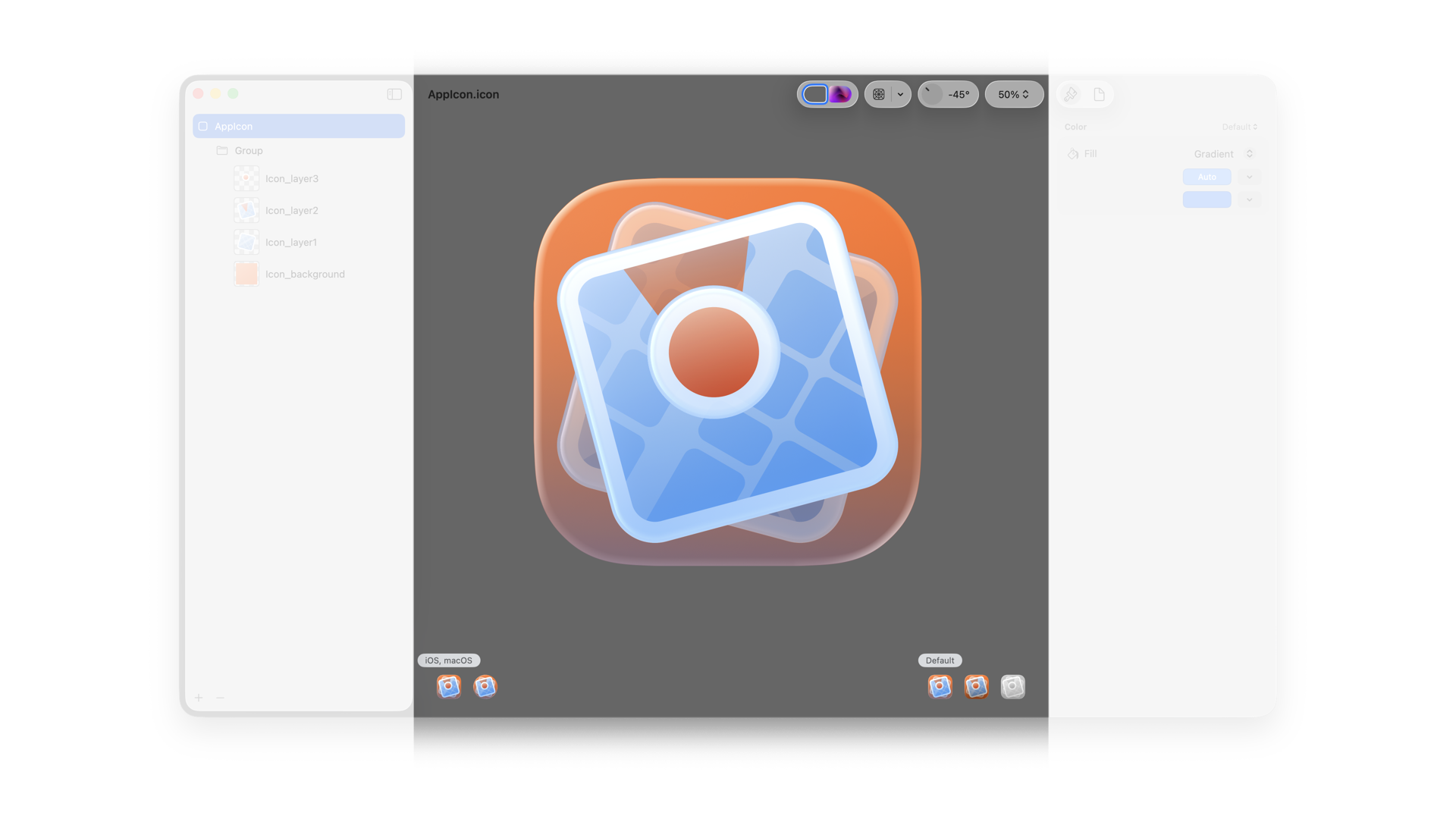The image size is (1456, 819).
Task: Expand the grid overlay options chevron
Action: coord(899,94)
